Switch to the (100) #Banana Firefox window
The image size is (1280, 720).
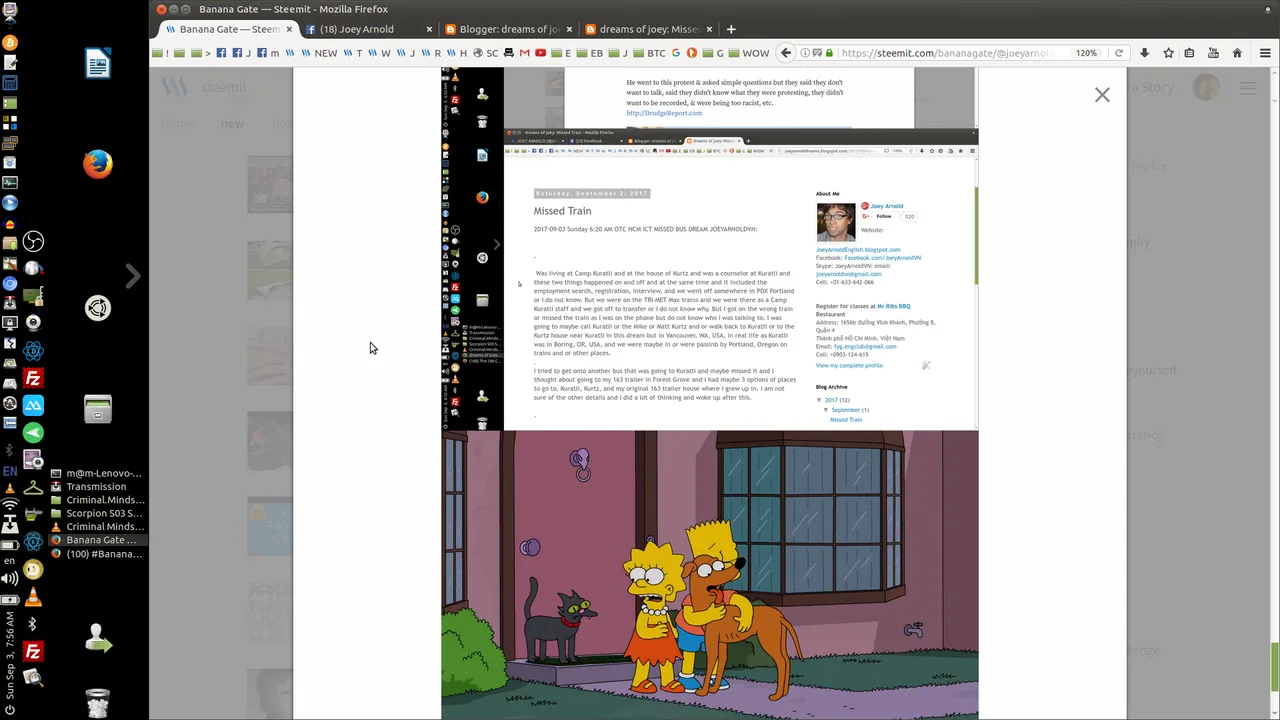click(97, 553)
